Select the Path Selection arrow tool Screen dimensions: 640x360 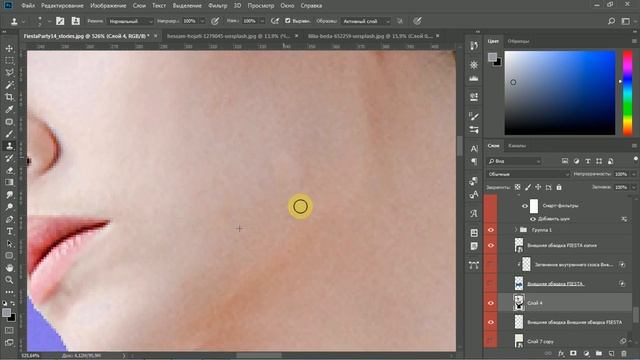(9, 244)
